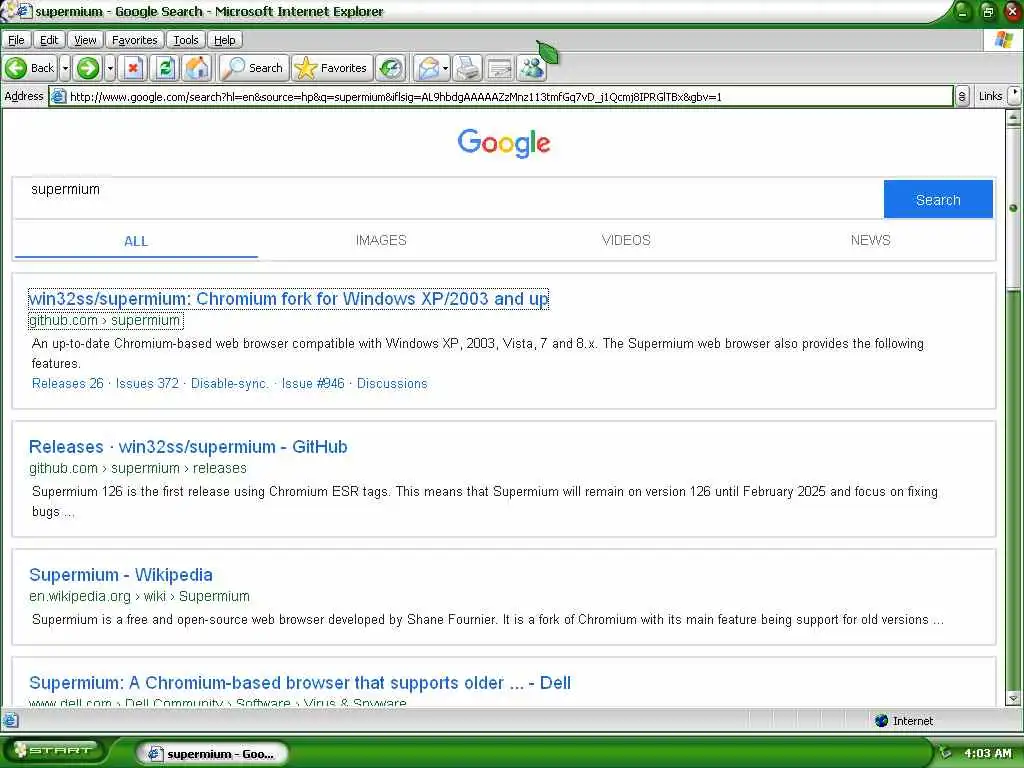
Task: Open the Tools menu
Action: [185, 40]
